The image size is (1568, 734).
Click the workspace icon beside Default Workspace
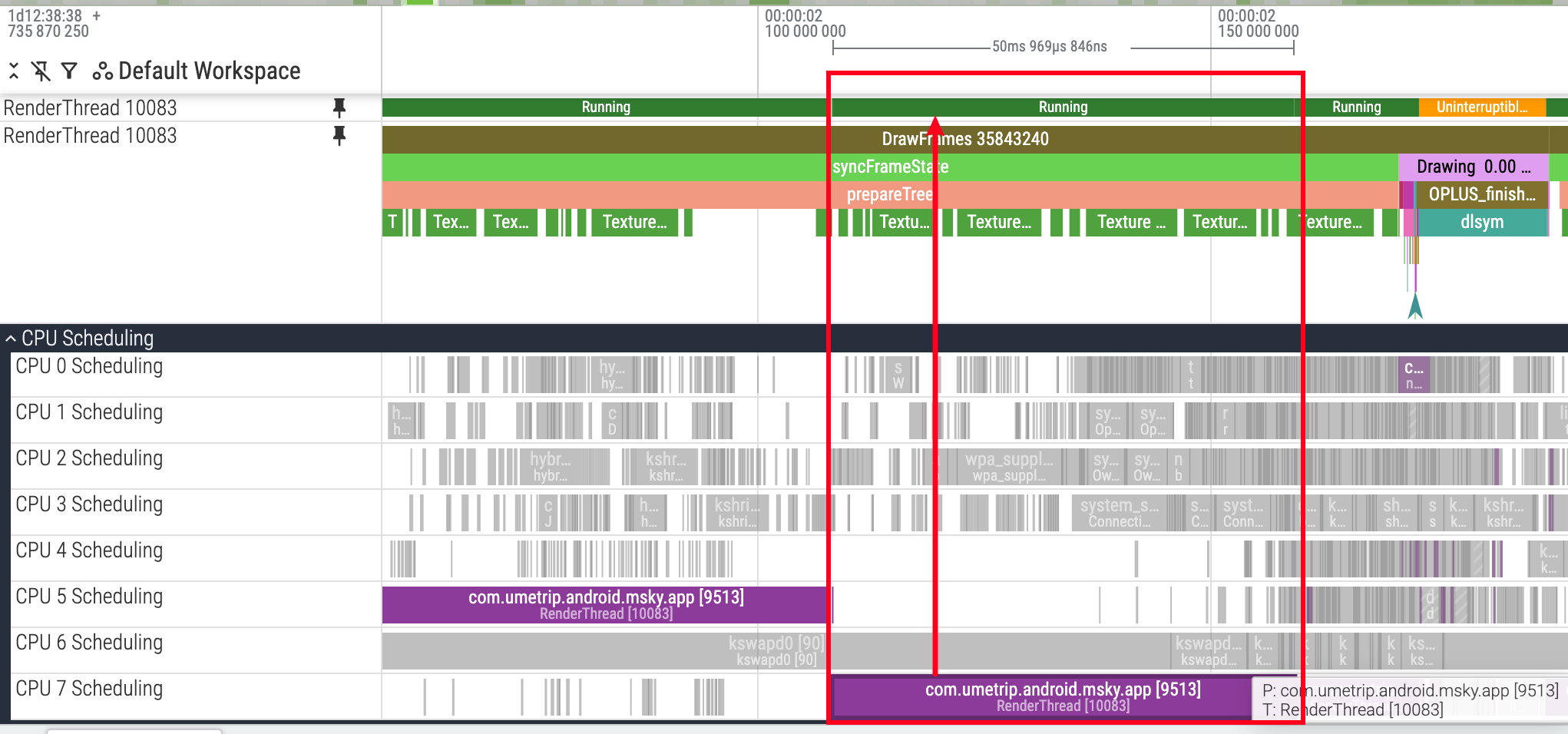[x=102, y=71]
